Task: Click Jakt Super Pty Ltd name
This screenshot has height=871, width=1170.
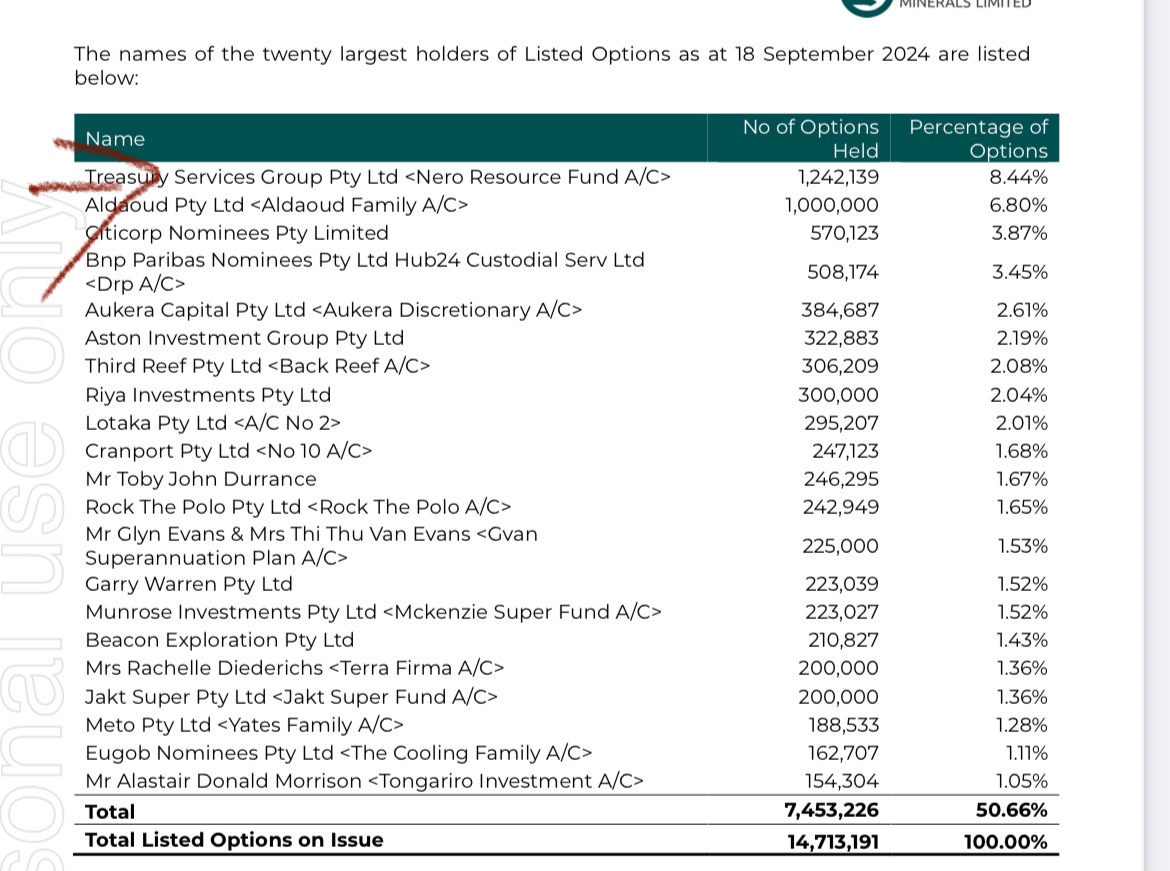Action: click(x=291, y=697)
